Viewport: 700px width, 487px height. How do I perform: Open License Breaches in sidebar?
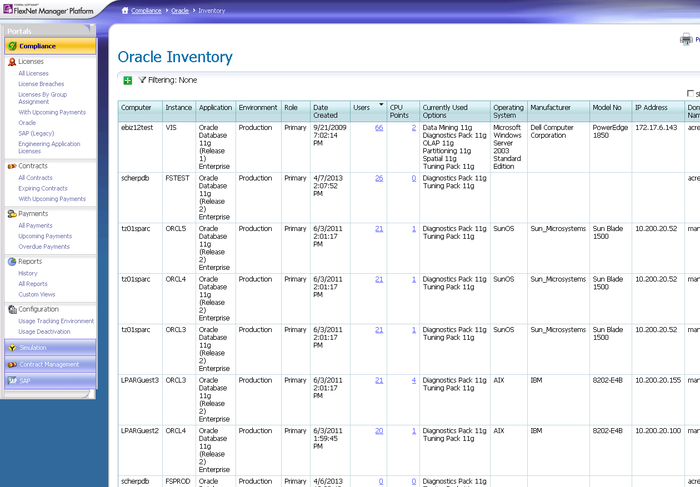[40, 84]
